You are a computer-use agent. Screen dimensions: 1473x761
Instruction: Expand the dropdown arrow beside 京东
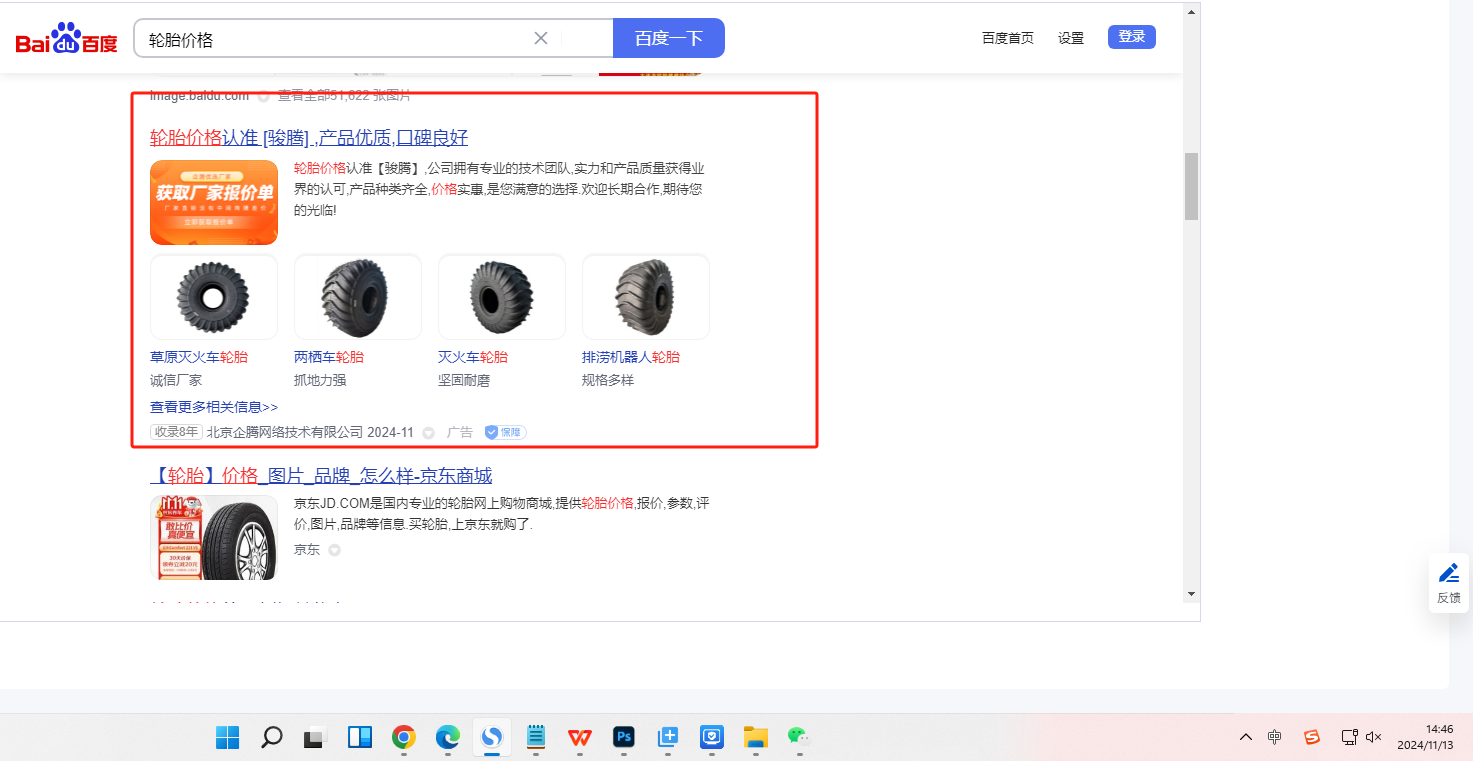[334, 550]
